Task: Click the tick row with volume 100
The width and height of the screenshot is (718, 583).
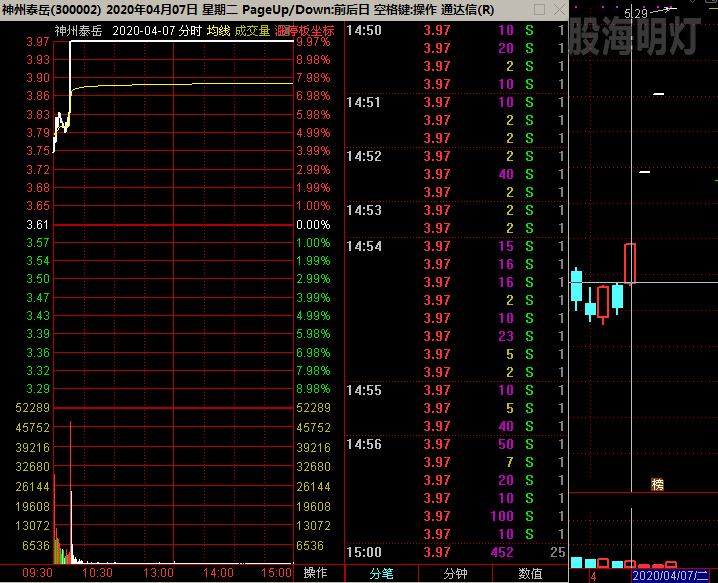Action: coord(456,516)
